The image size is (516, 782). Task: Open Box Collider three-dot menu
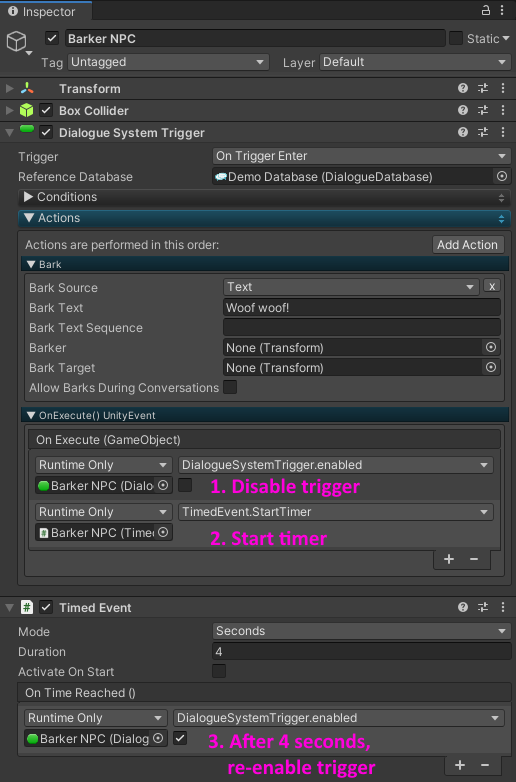(503, 110)
